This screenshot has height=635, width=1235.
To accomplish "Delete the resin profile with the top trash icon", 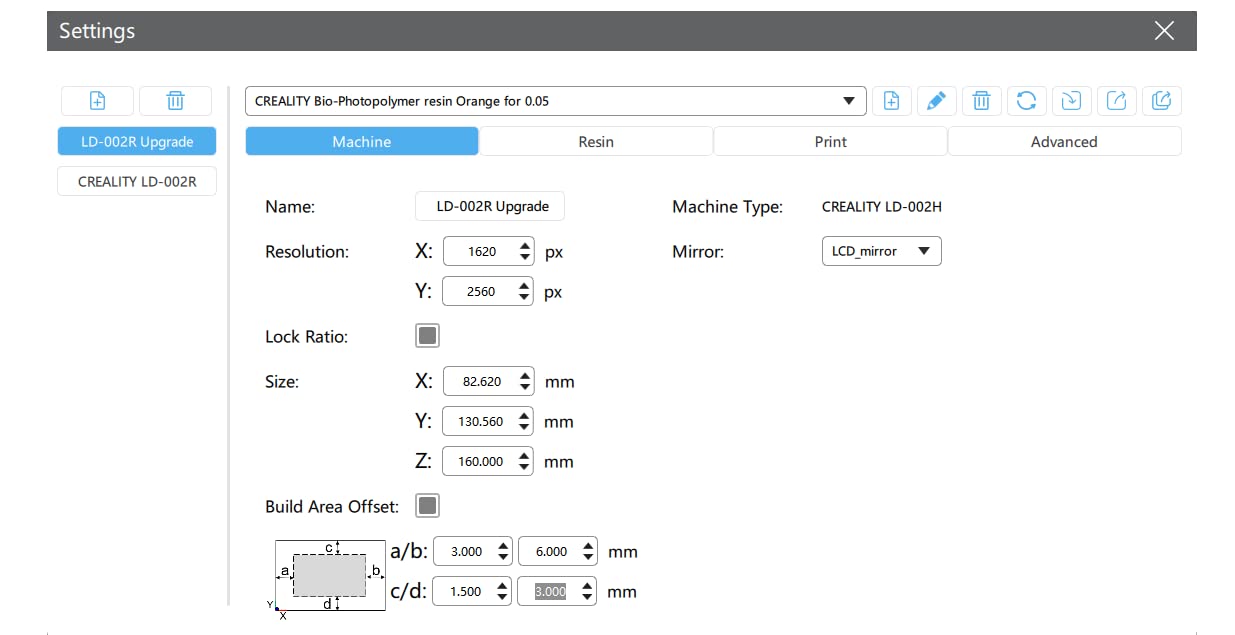I will (x=982, y=100).
